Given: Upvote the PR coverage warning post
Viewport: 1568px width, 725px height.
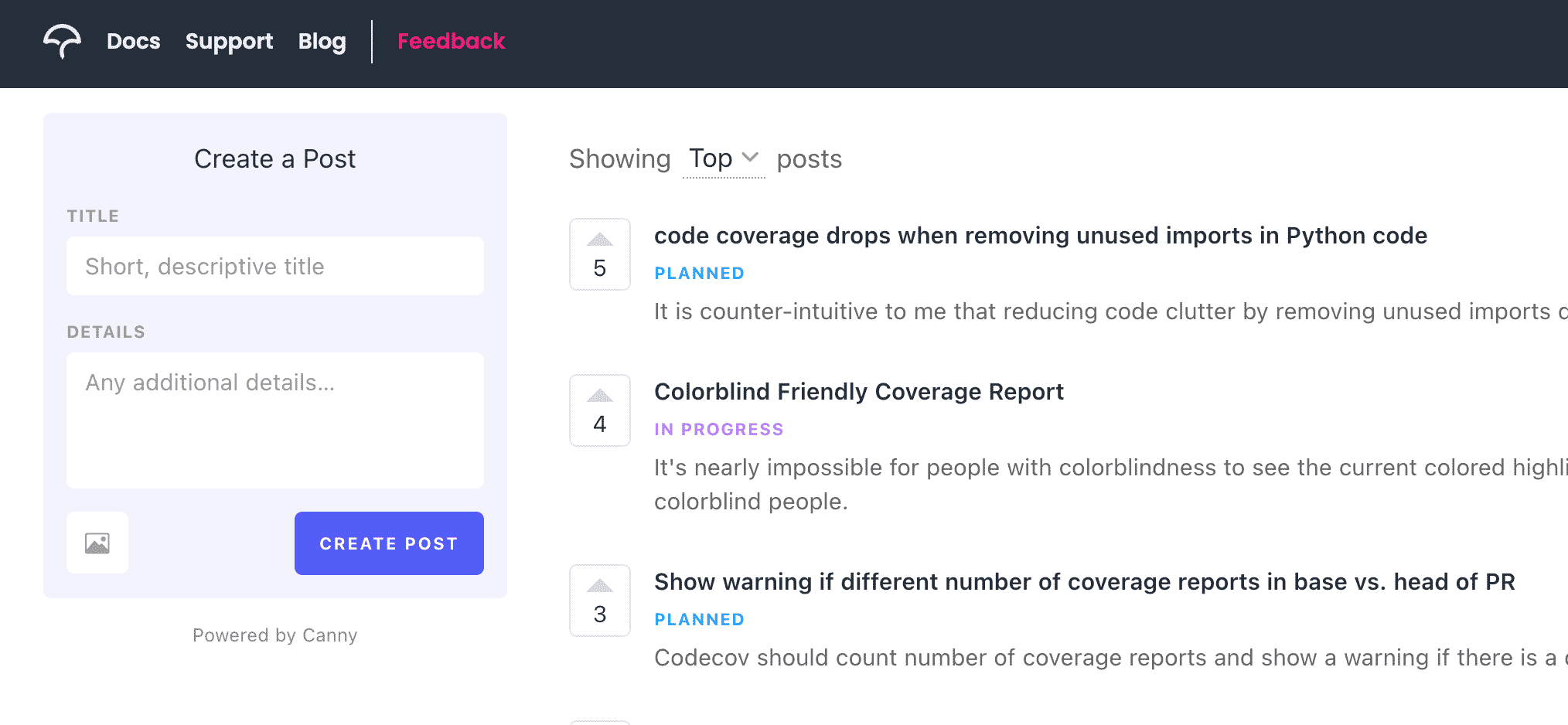Looking at the screenshot, I should tap(599, 601).
